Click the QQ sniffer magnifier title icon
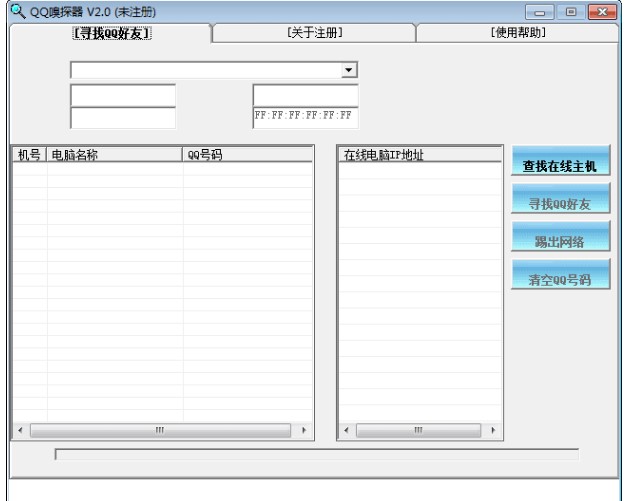The height and width of the screenshot is (501, 626). point(17,11)
